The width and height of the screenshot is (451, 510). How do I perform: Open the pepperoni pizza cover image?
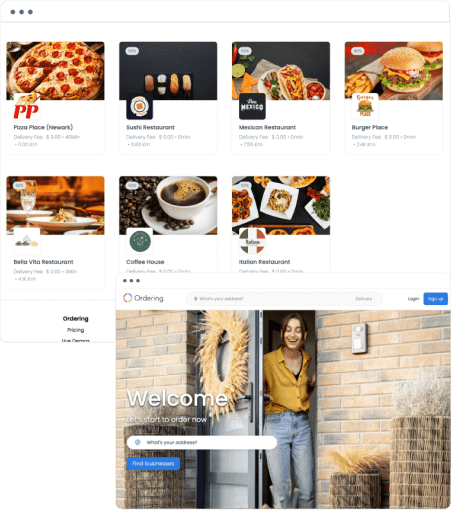click(55, 71)
